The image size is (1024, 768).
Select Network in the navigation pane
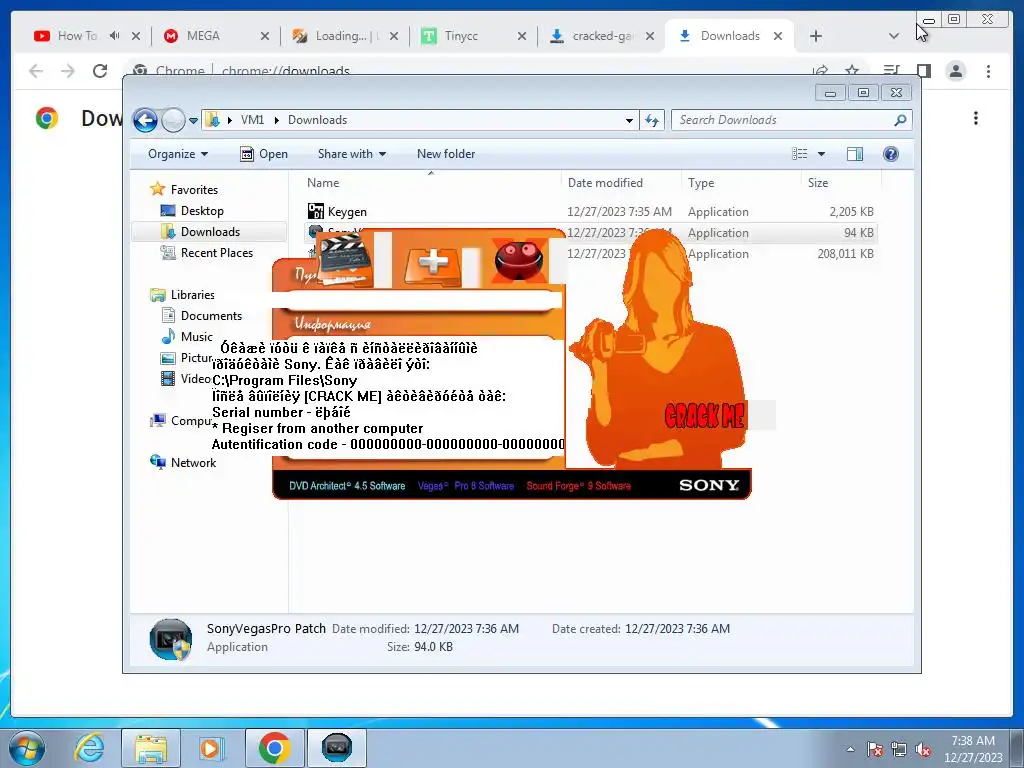coord(193,463)
